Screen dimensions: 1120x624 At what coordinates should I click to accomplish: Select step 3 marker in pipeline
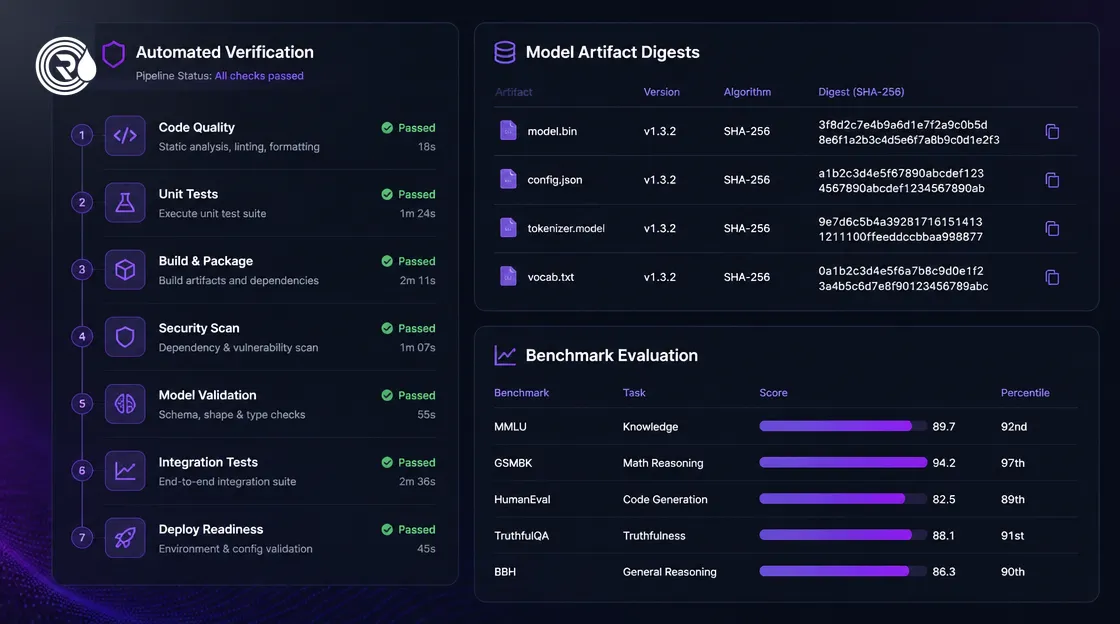point(82,269)
